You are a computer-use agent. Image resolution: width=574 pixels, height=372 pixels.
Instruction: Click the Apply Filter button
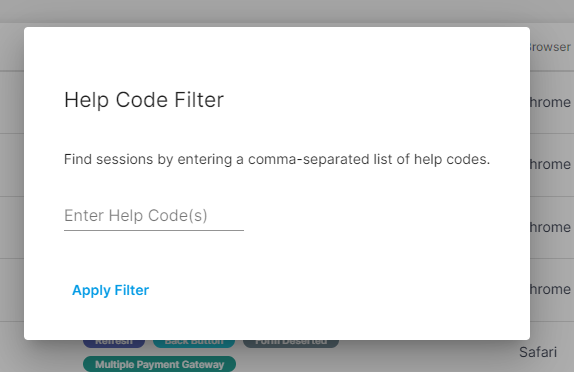[x=111, y=290]
